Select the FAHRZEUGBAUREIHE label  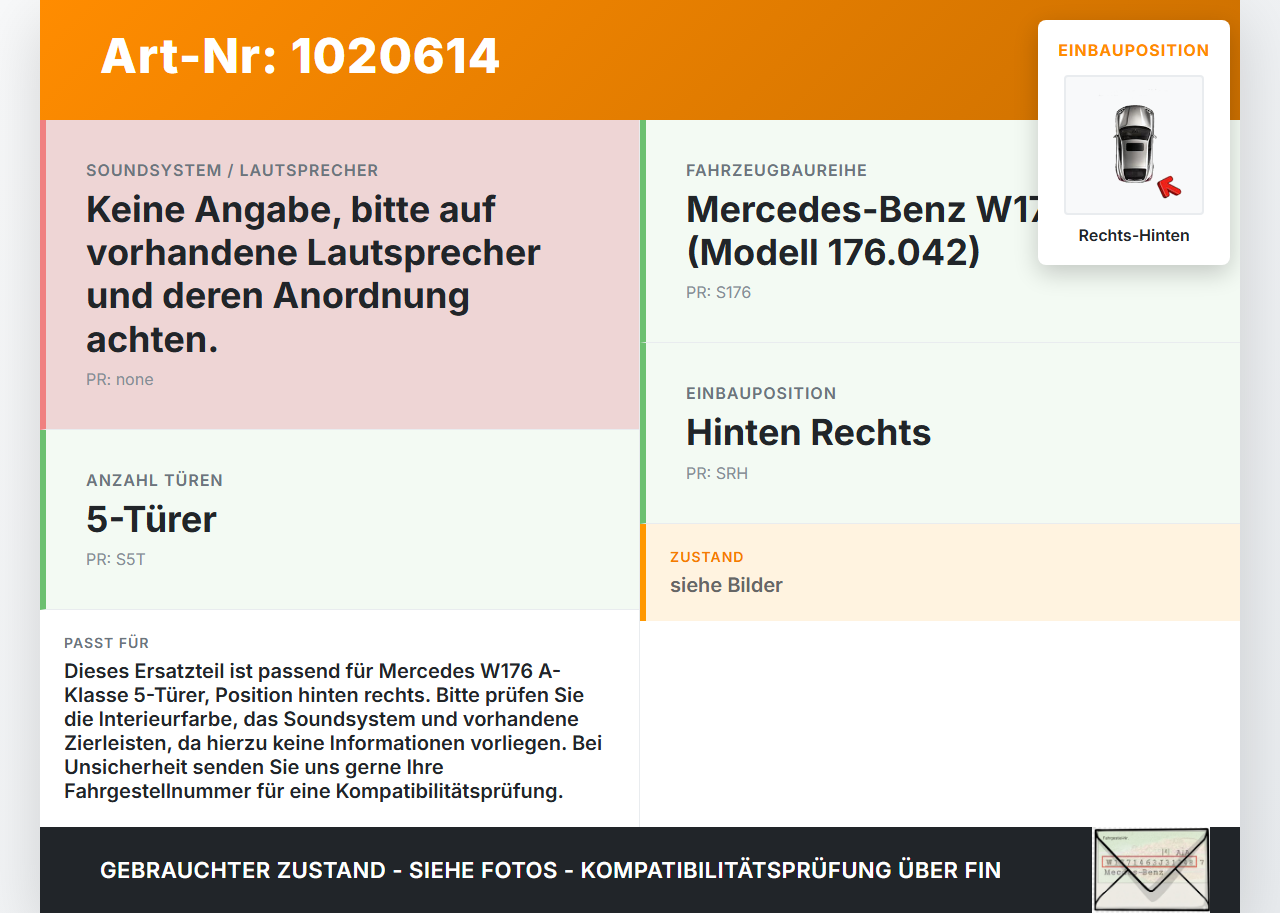pyautogui.click(x=776, y=171)
